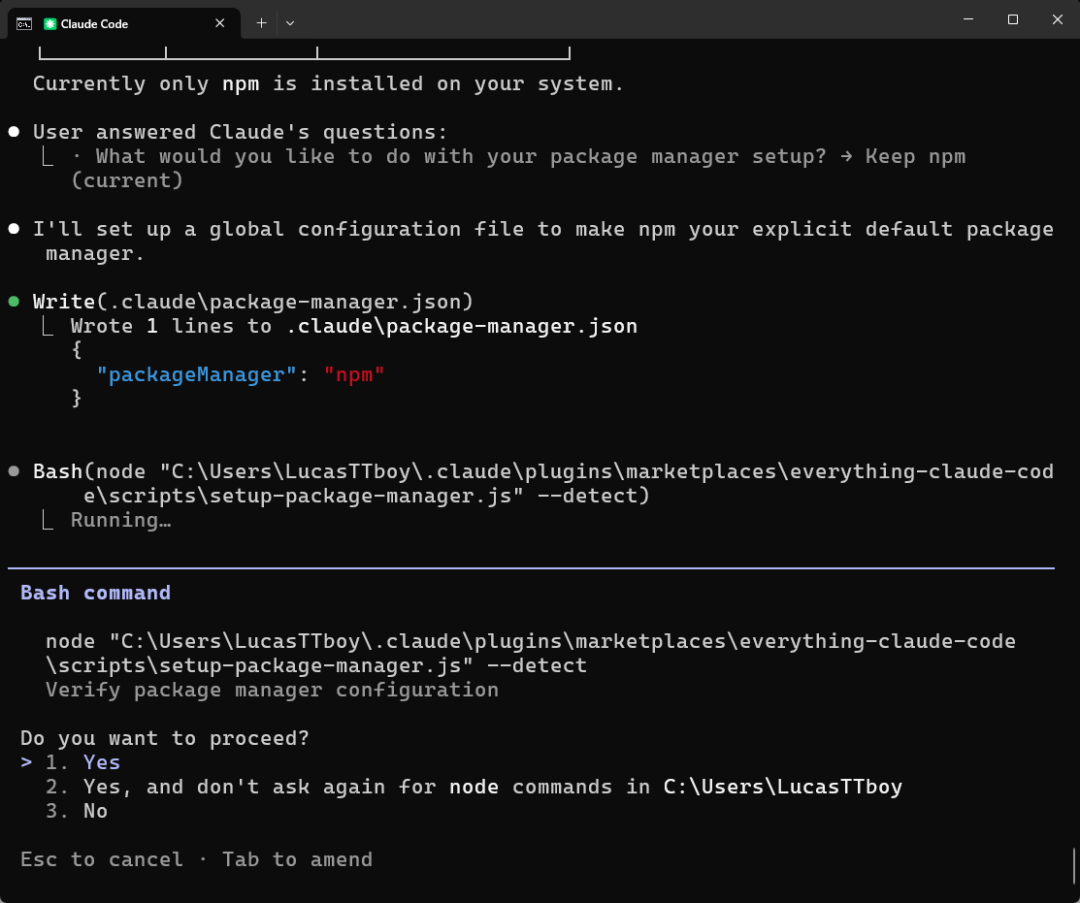Click Wrote 1 lines to result line
Viewport: 1080px width, 903px height.
click(354, 326)
